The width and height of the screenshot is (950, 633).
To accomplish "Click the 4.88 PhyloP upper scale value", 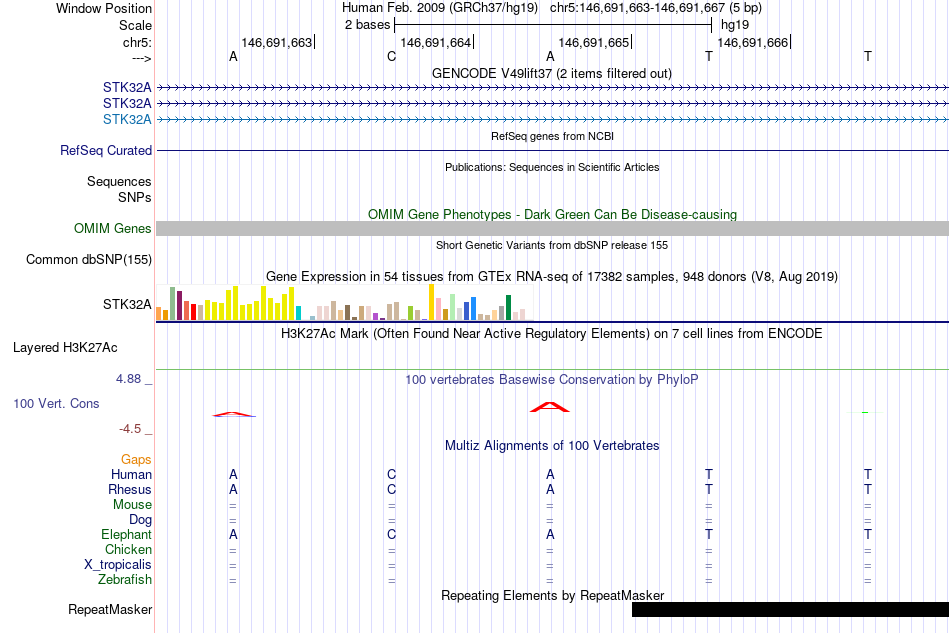I will tap(128, 379).
